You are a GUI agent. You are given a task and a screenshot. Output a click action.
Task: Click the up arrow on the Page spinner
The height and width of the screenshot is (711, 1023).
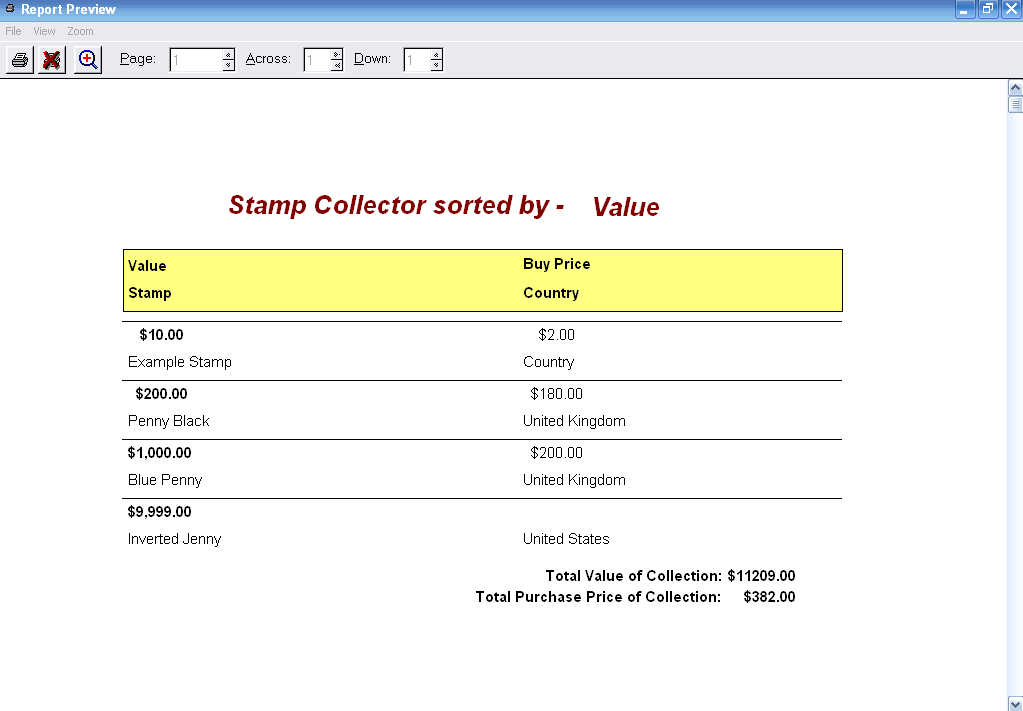coord(228,54)
